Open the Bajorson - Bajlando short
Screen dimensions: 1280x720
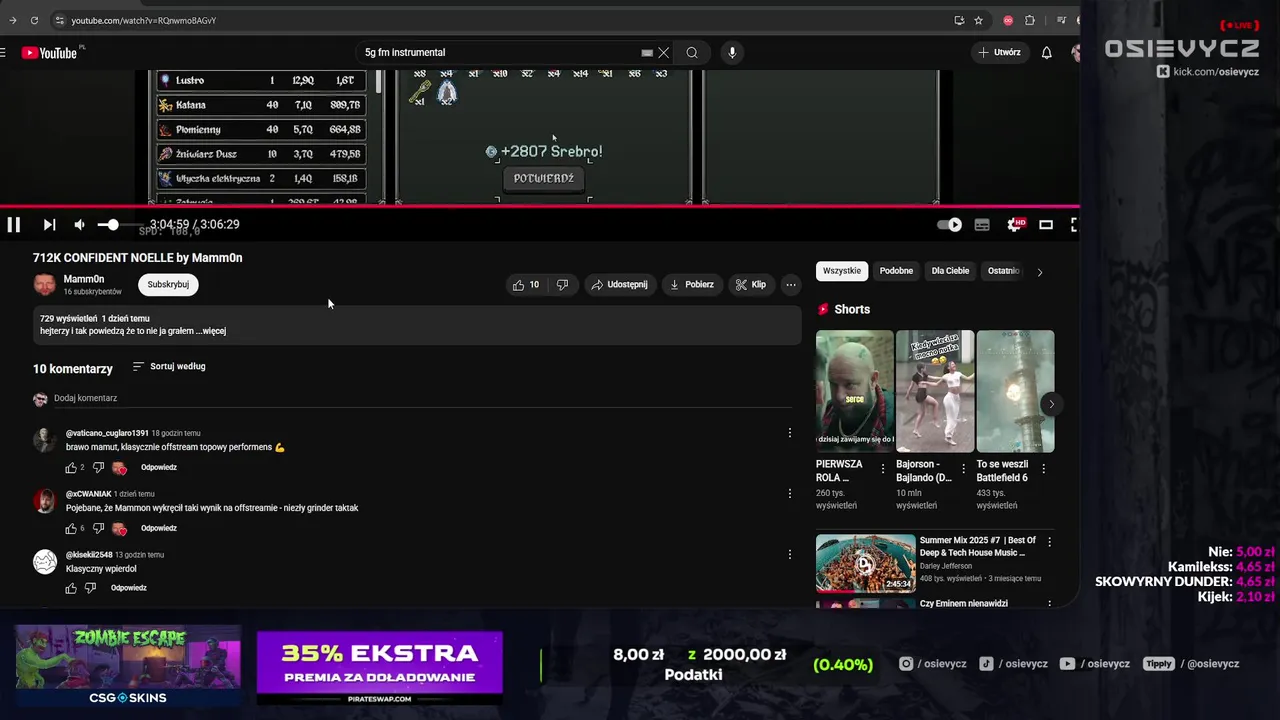[935, 391]
